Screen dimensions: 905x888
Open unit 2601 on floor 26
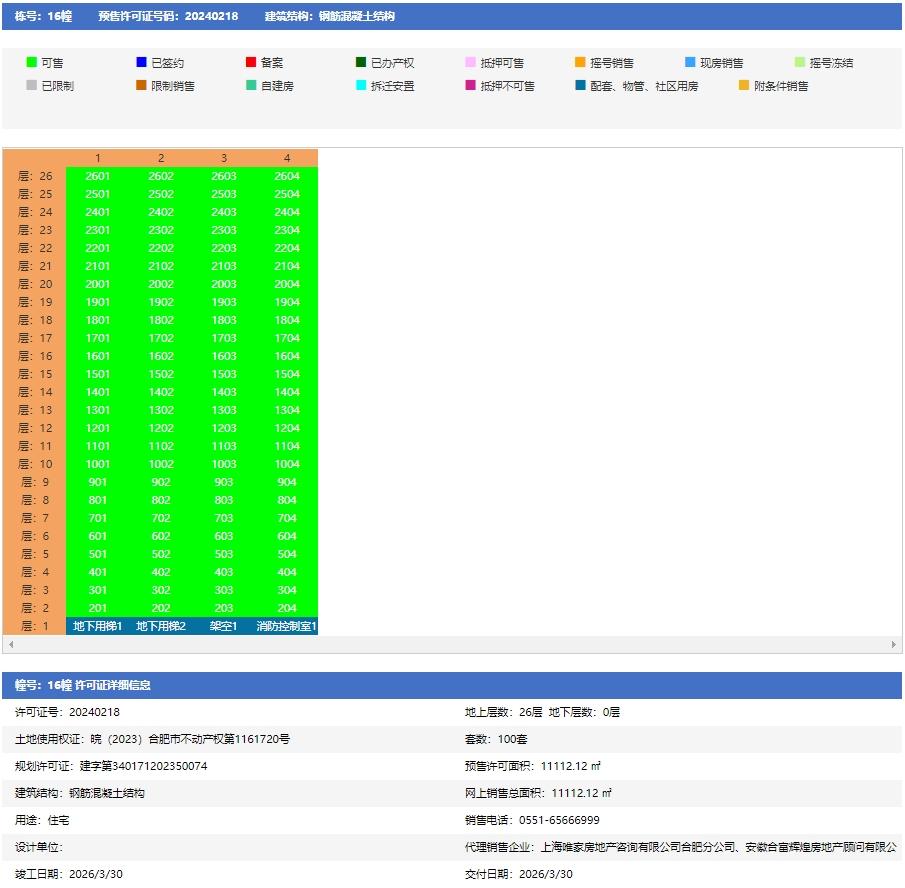point(98,176)
